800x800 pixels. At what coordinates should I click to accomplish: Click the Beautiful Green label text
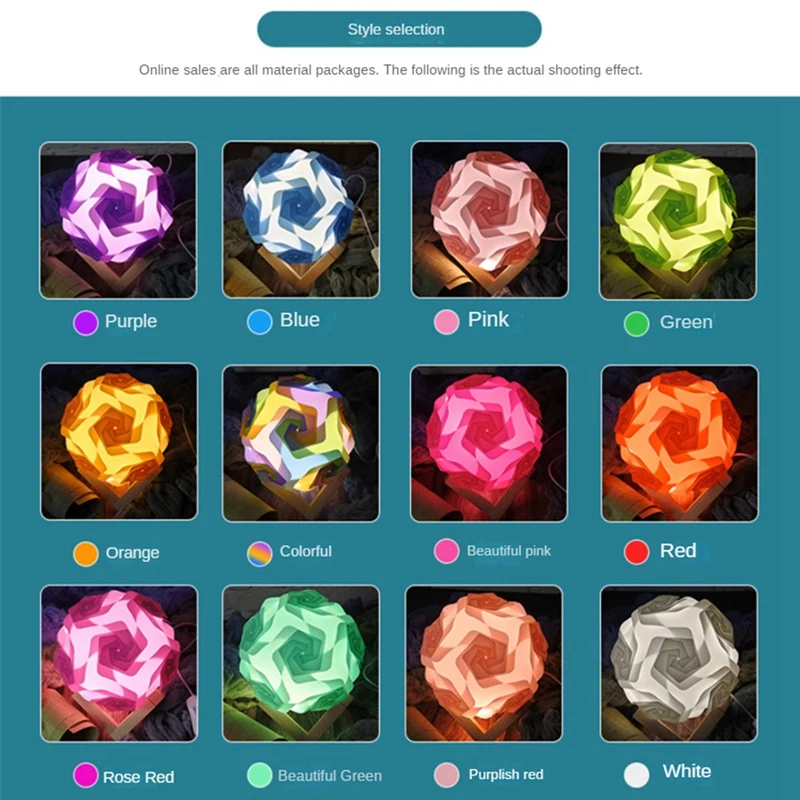pos(330,776)
